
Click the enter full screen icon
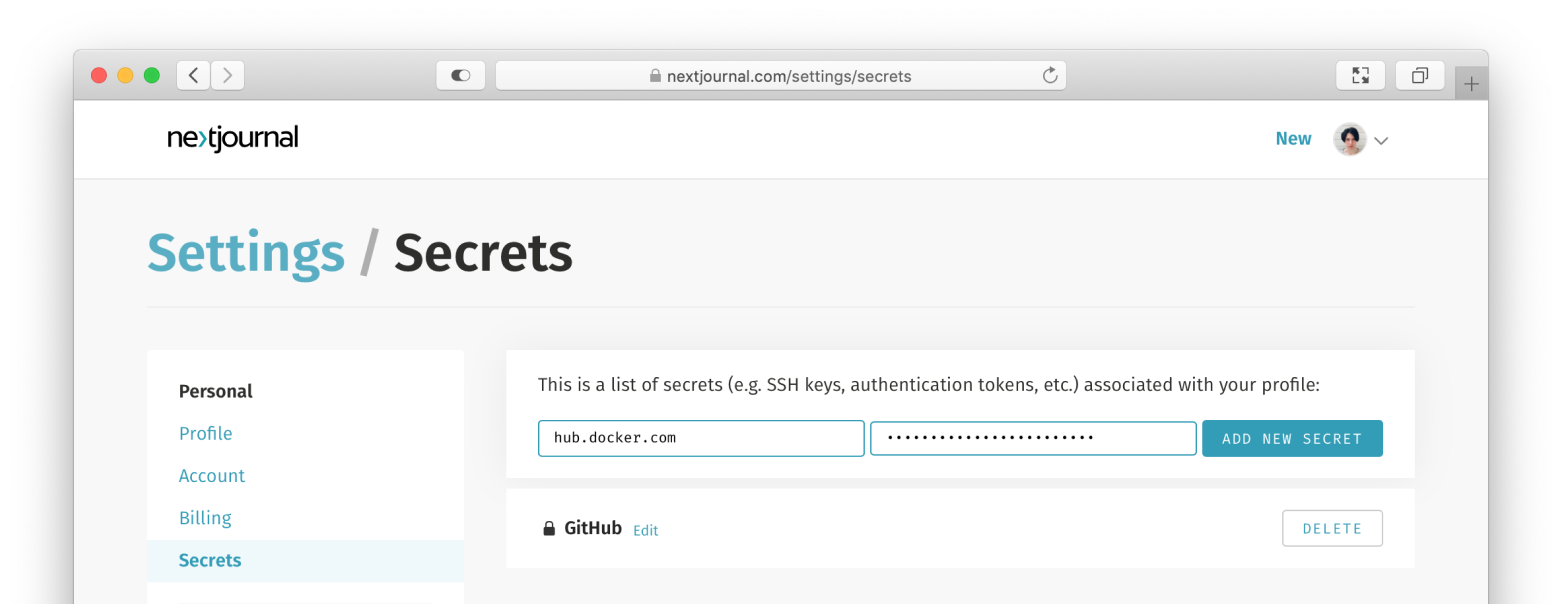pyautogui.click(x=1360, y=75)
